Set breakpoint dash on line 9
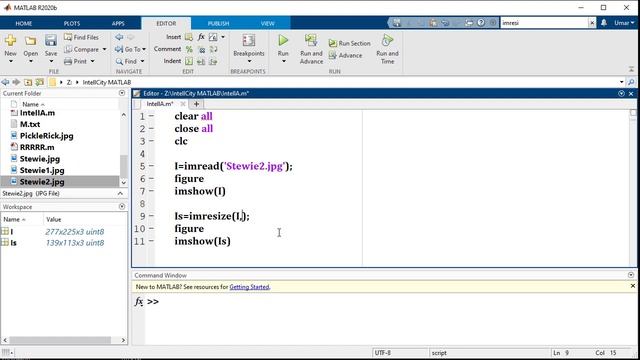Screen dimensions: 640x360 pos(151,216)
